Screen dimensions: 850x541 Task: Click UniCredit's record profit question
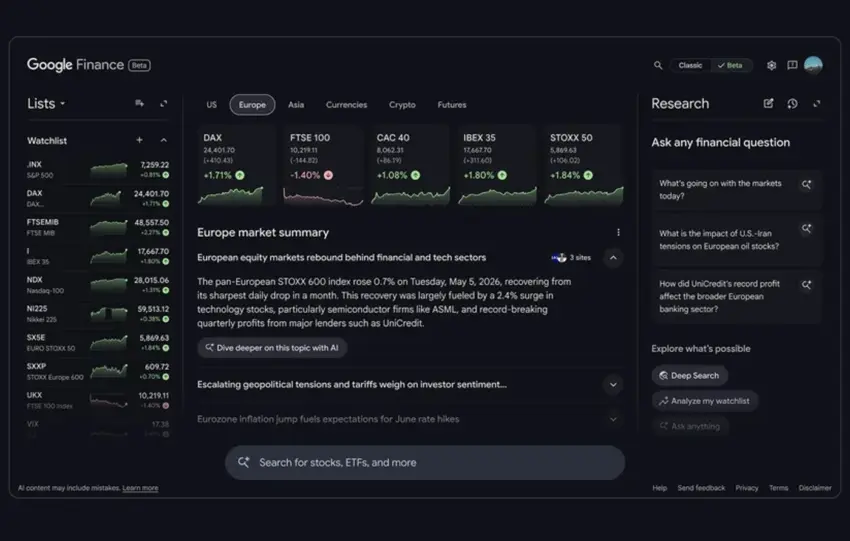pyautogui.click(x=737, y=297)
